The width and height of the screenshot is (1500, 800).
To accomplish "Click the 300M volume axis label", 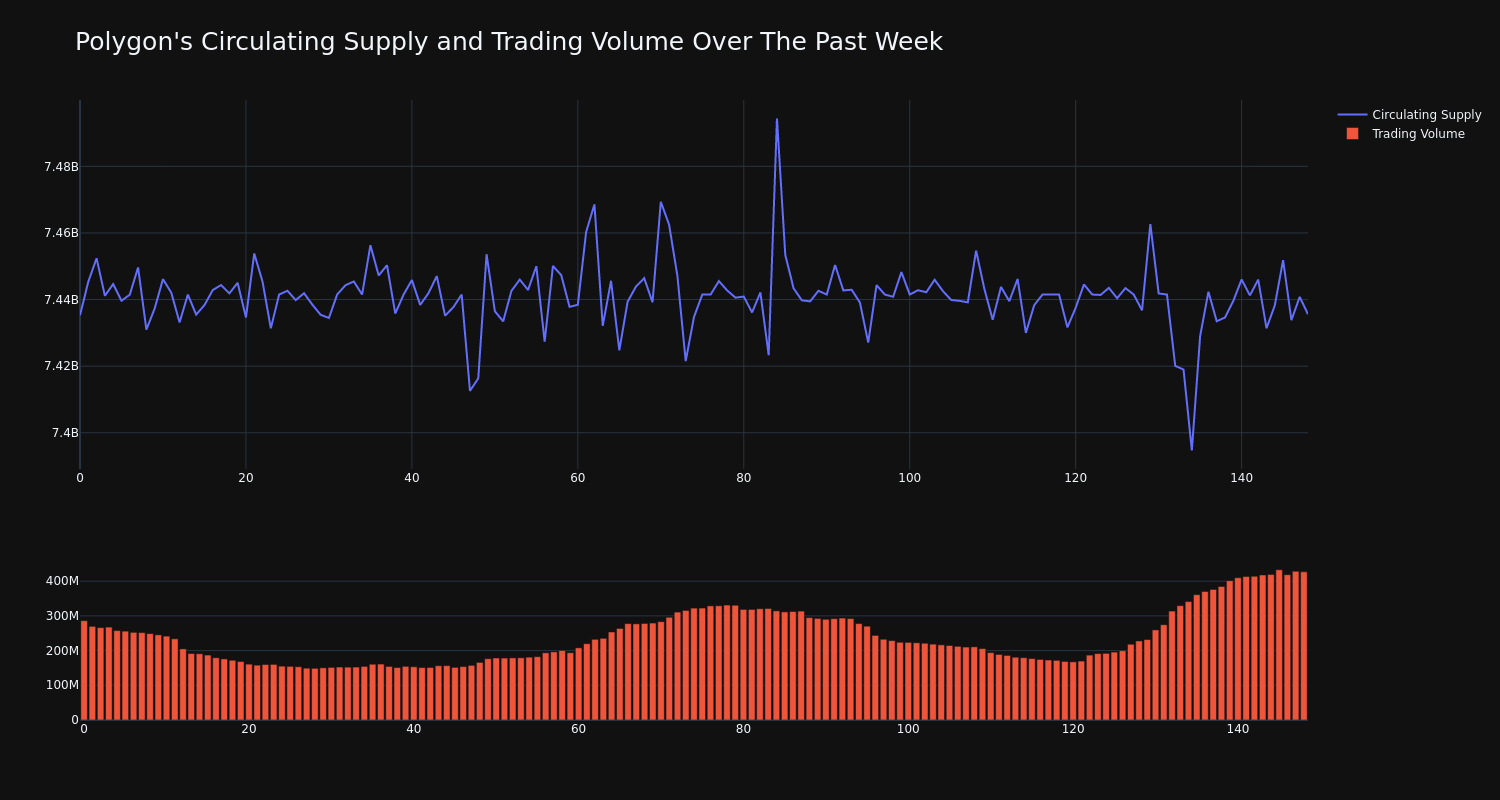I will (62, 616).
